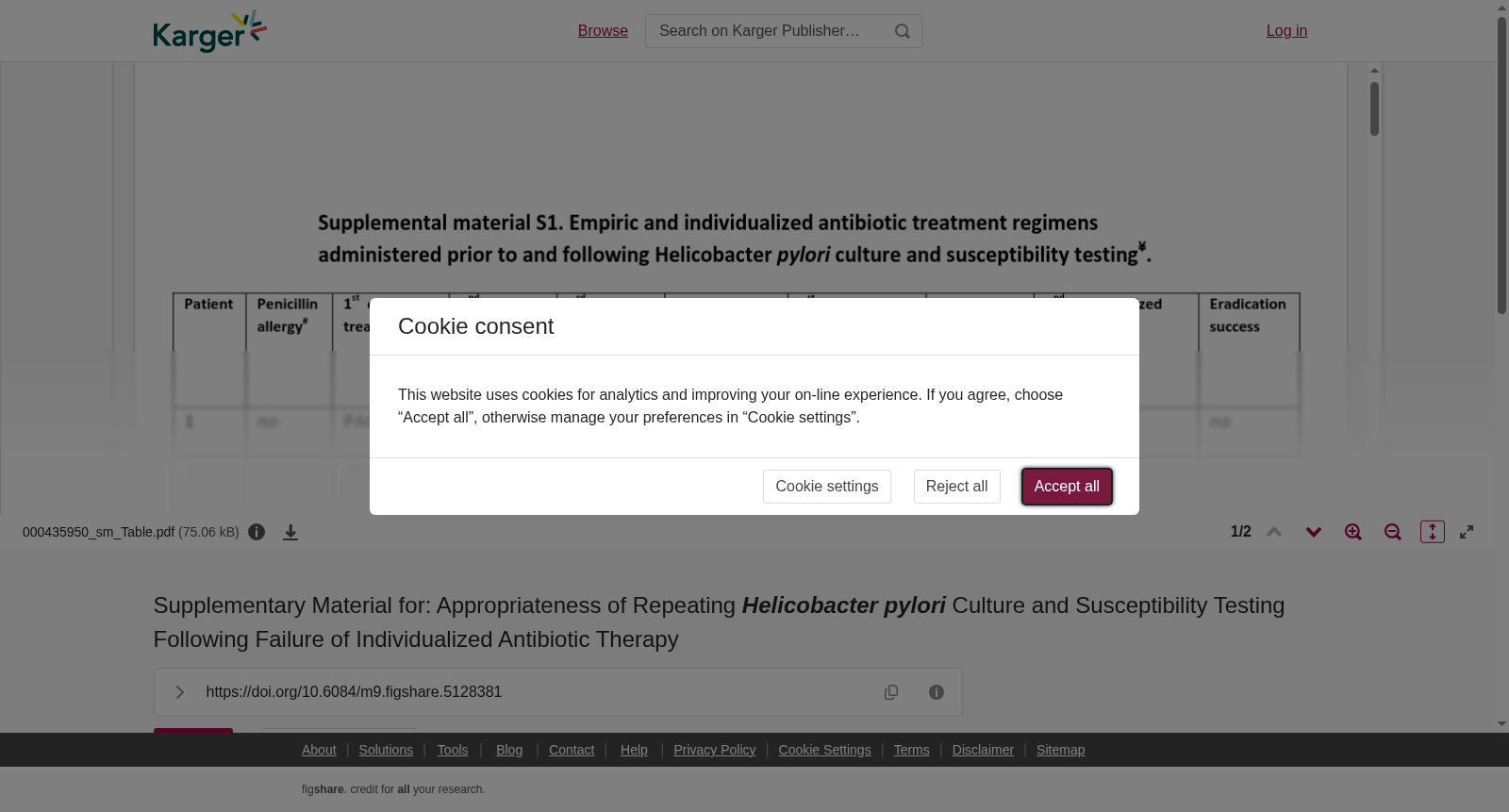The image size is (1509, 812).
Task: Click the main page scrollbar thumb
Action: pos(1501,165)
